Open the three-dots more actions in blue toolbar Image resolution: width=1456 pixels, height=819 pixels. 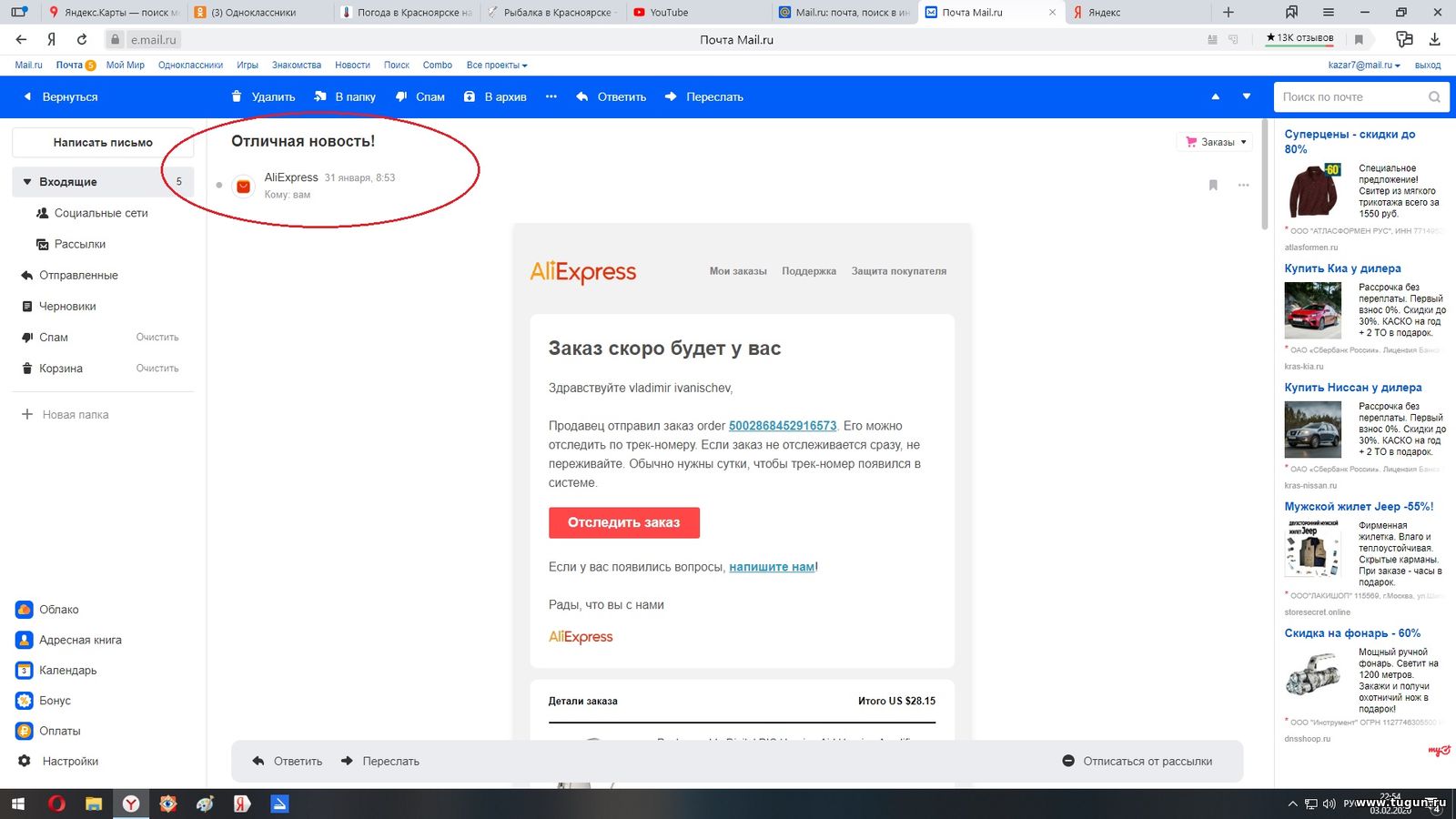[551, 96]
